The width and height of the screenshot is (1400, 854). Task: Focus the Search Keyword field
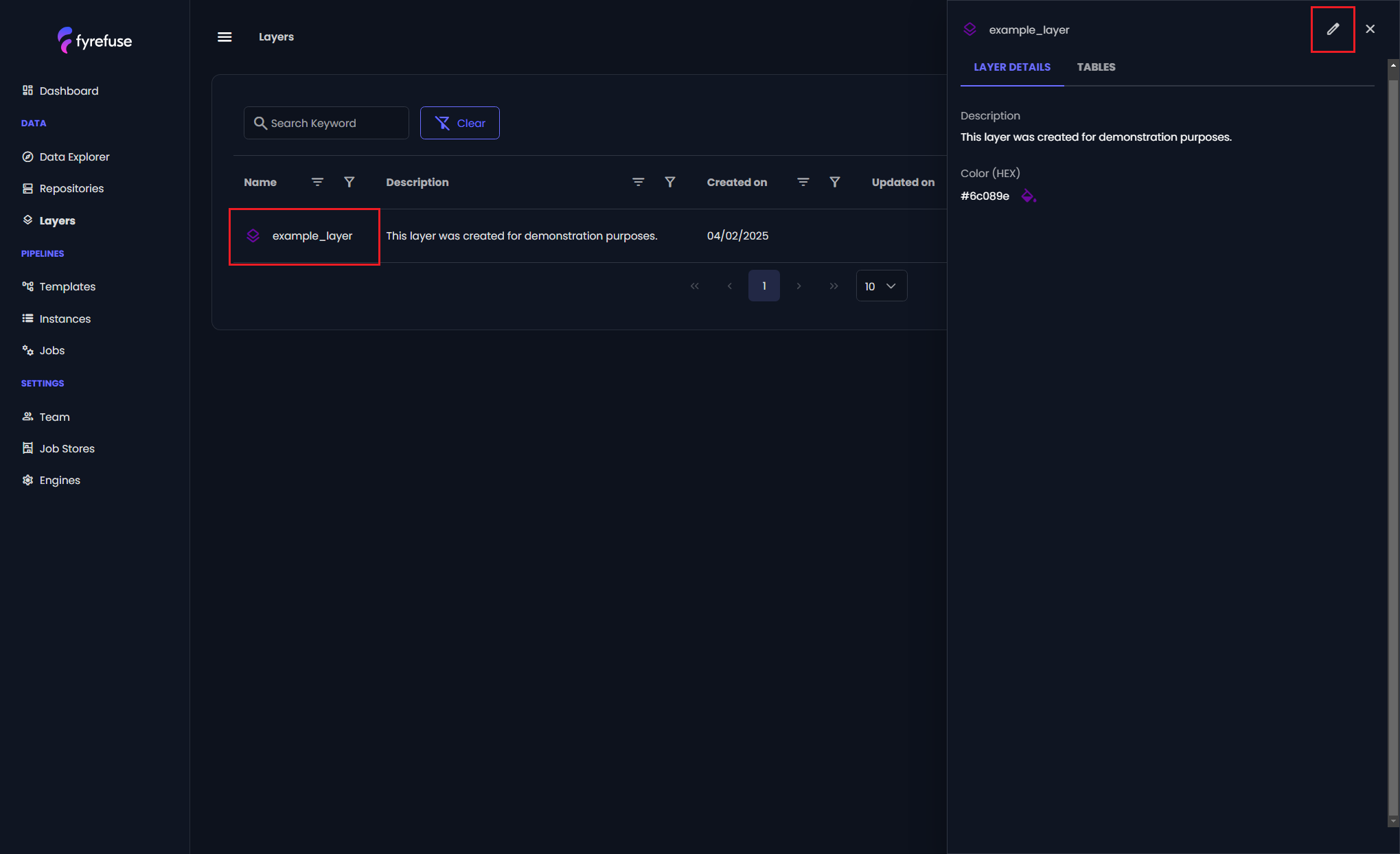[326, 123]
